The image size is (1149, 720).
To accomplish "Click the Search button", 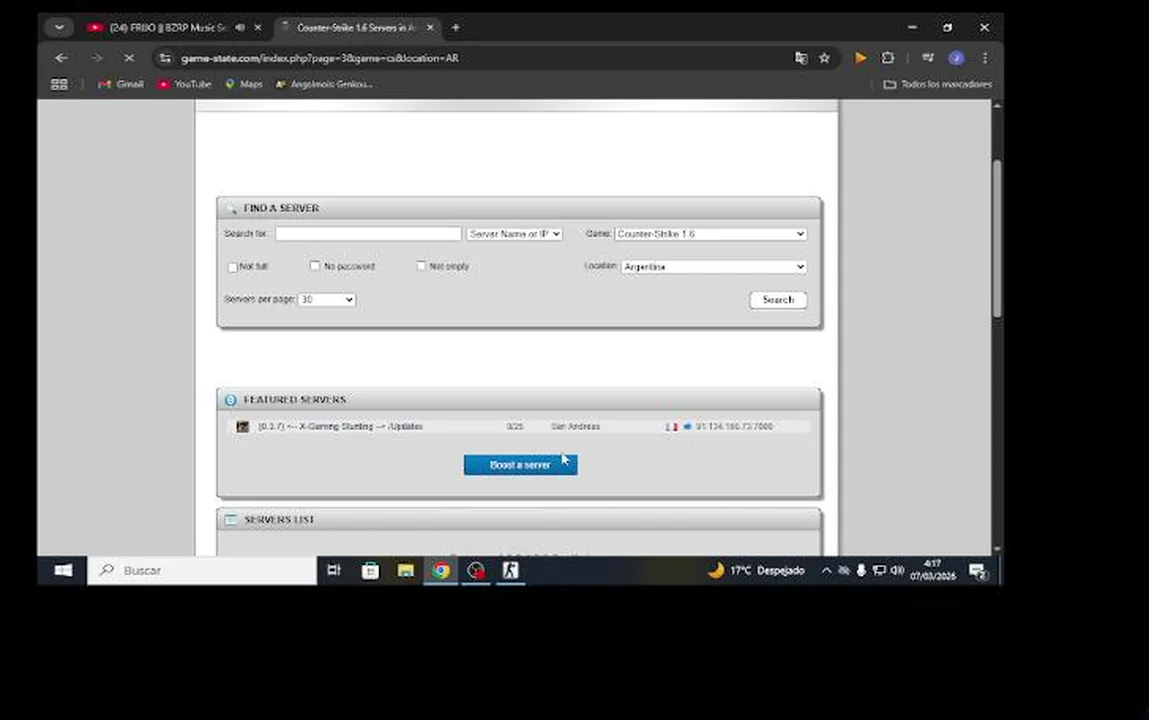I will pos(778,300).
